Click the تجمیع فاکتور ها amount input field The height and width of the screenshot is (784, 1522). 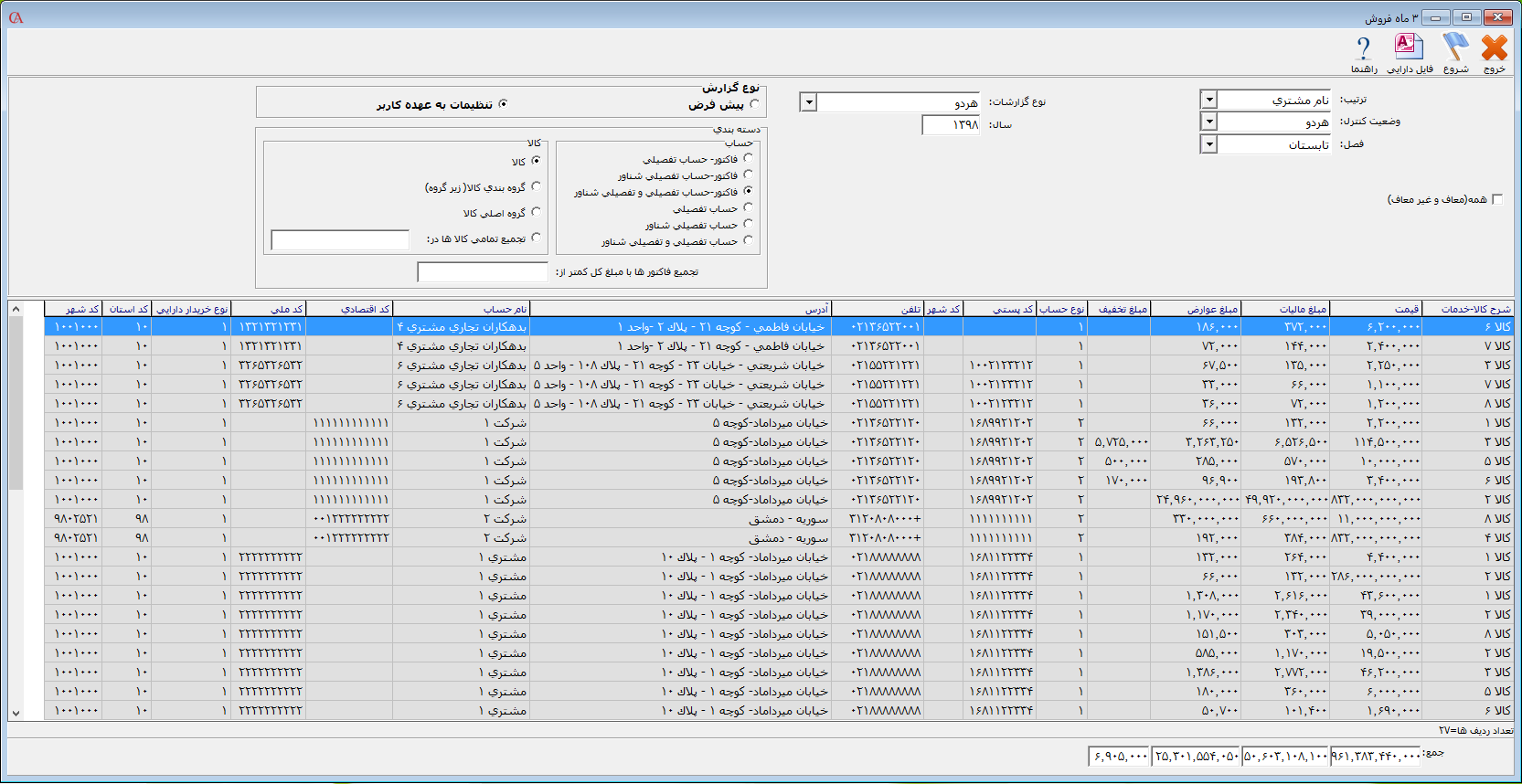(x=482, y=272)
